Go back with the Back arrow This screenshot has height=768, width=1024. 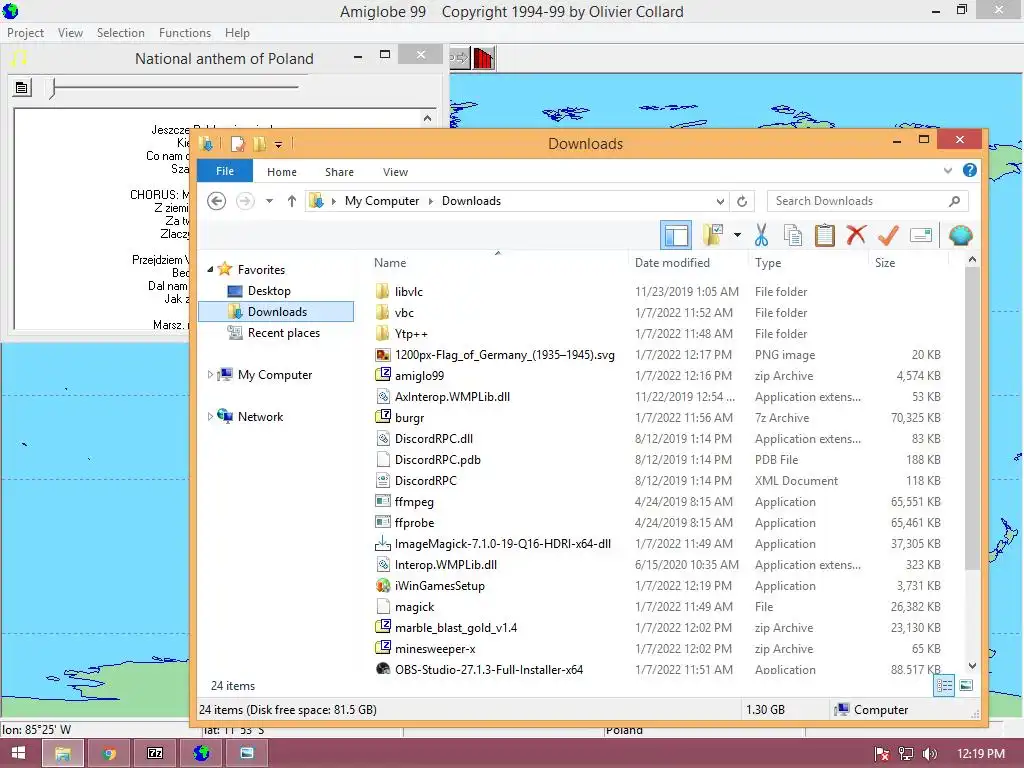click(x=217, y=201)
